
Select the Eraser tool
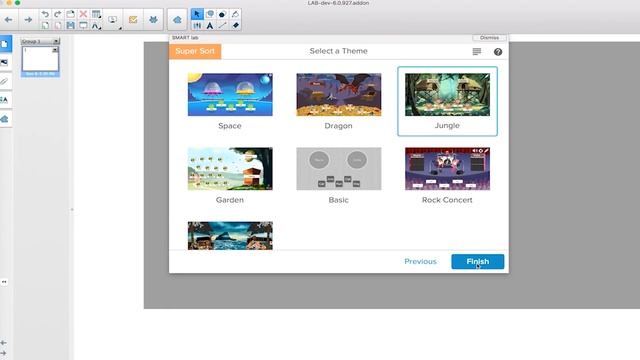pyautogui.click(x=236, y=26)
